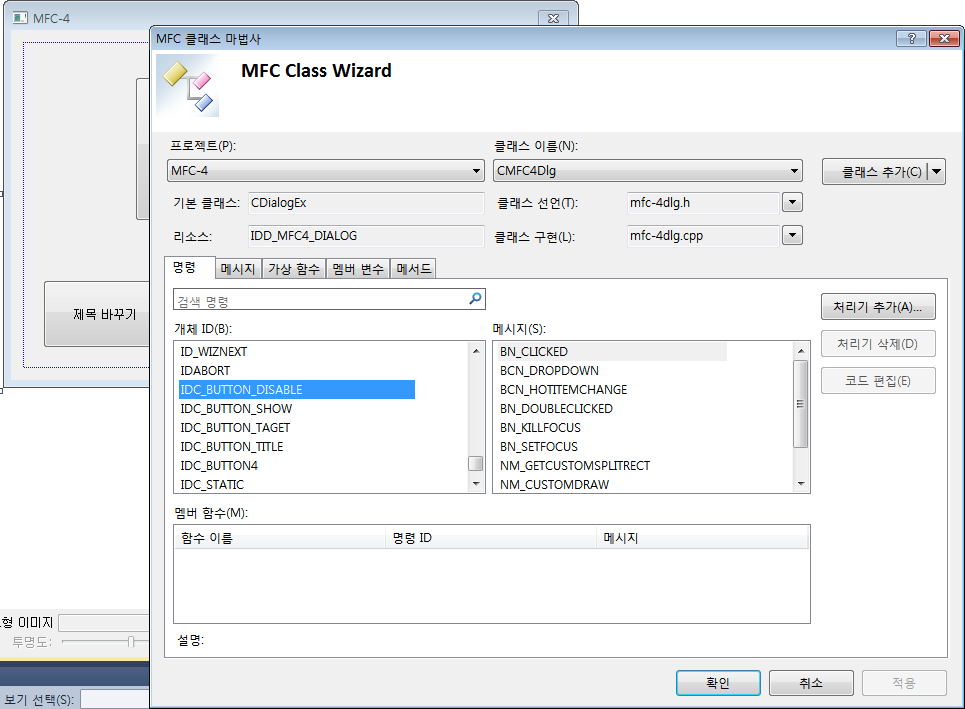Select BN_KILLFOCUS in message list

tap(540, 428)
